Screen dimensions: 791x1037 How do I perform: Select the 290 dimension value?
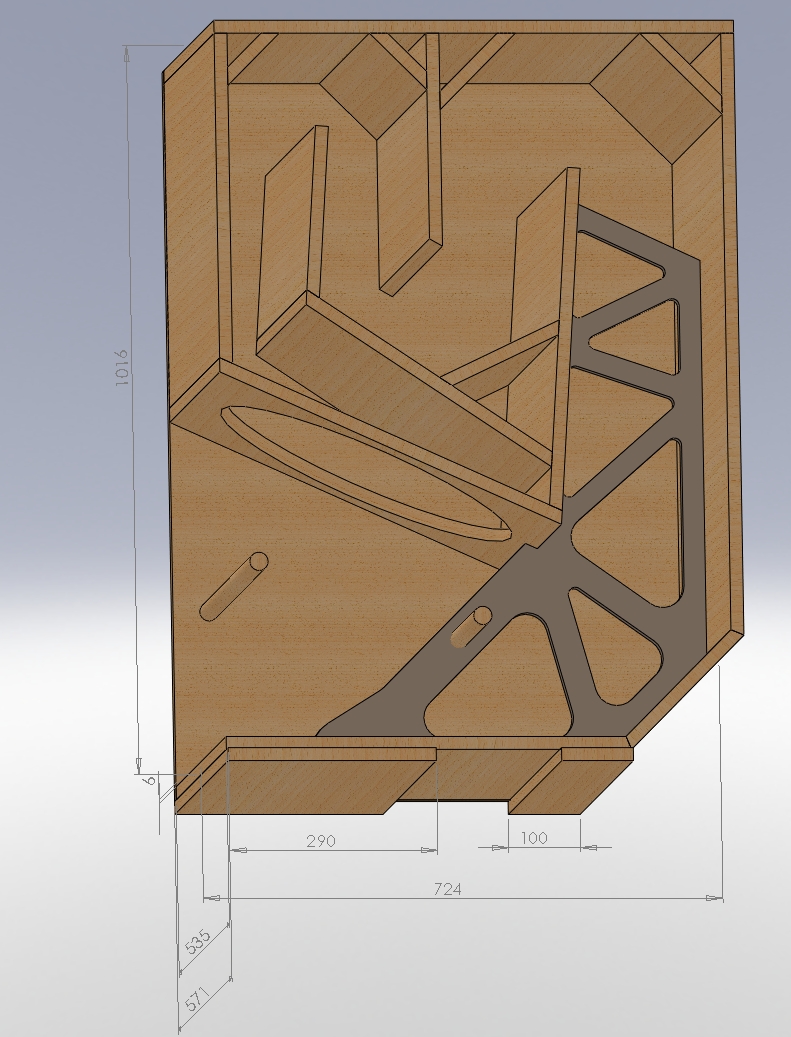[x=321, y=841]
